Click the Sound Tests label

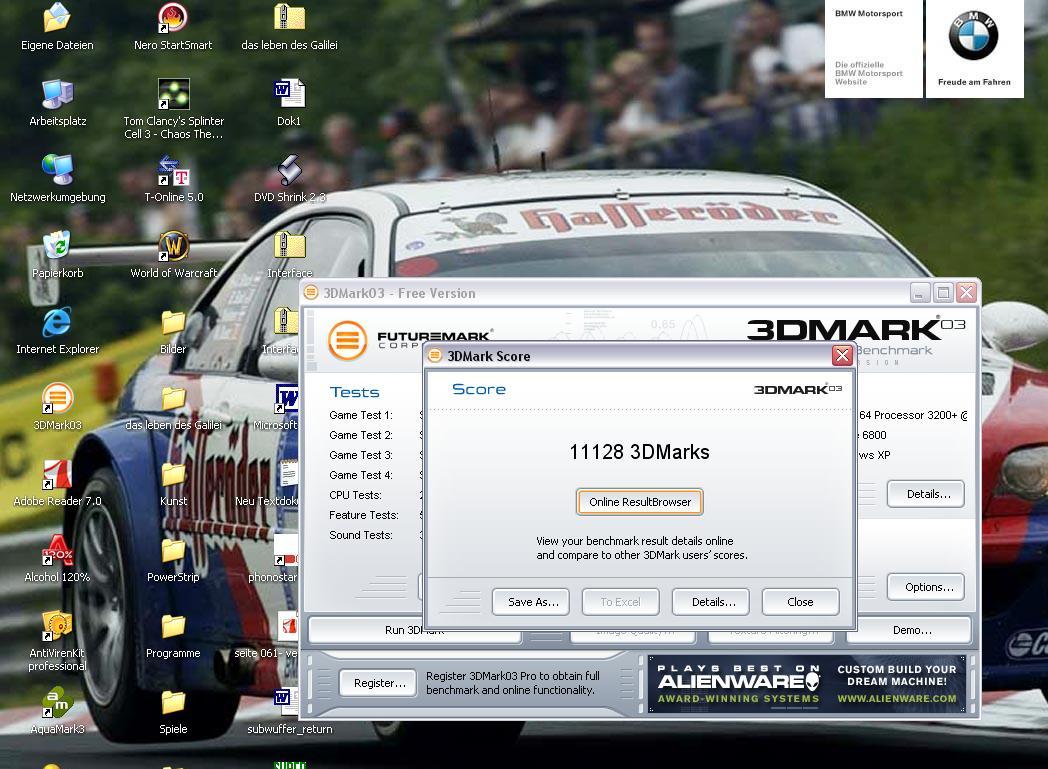point(361,535)
